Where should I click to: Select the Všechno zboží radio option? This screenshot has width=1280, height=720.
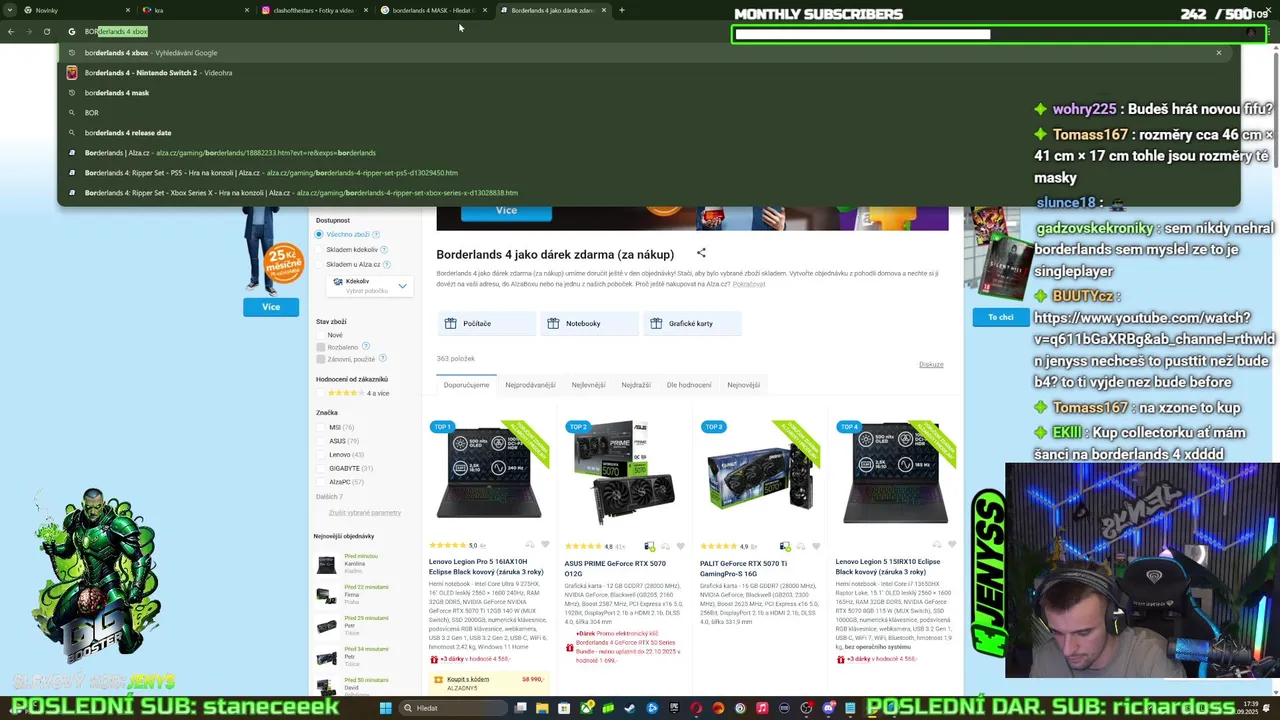click(320, 234)
